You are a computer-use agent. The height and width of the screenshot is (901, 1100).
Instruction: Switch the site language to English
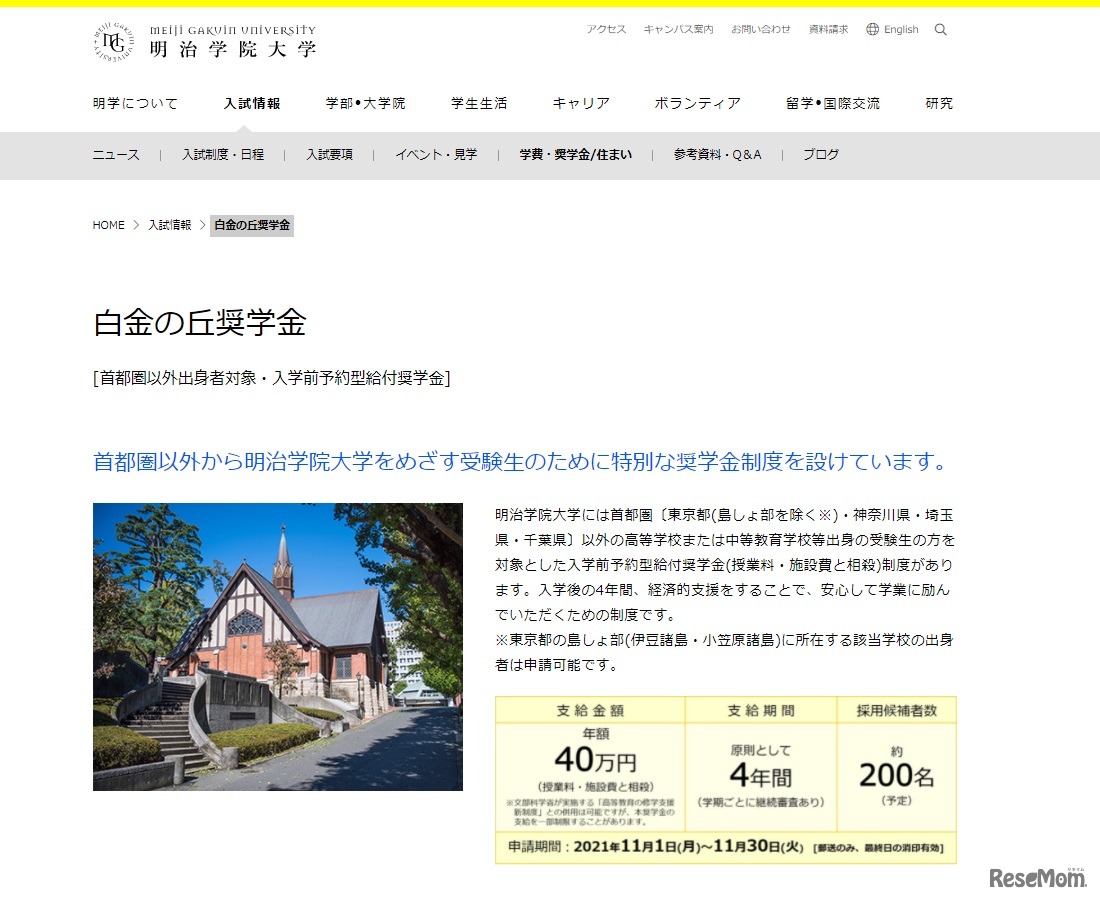[x=899, y=29]
